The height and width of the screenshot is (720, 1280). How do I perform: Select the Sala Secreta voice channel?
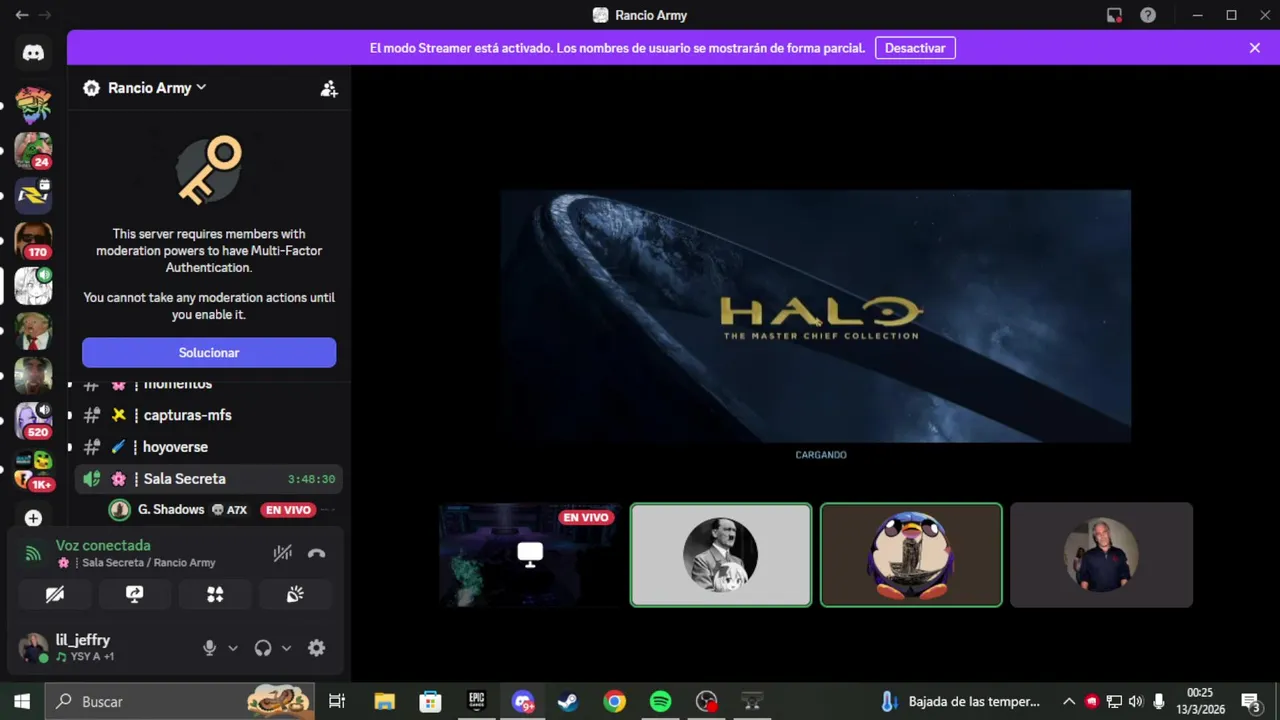coord(209,479)
